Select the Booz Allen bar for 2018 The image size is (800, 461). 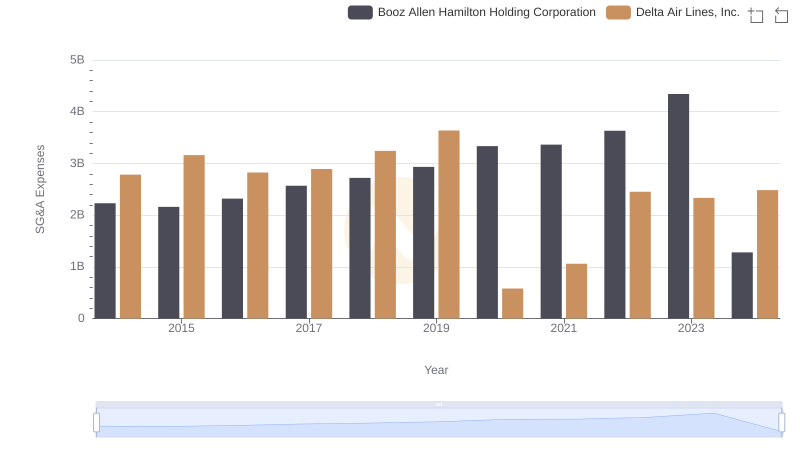click(360, 248)
